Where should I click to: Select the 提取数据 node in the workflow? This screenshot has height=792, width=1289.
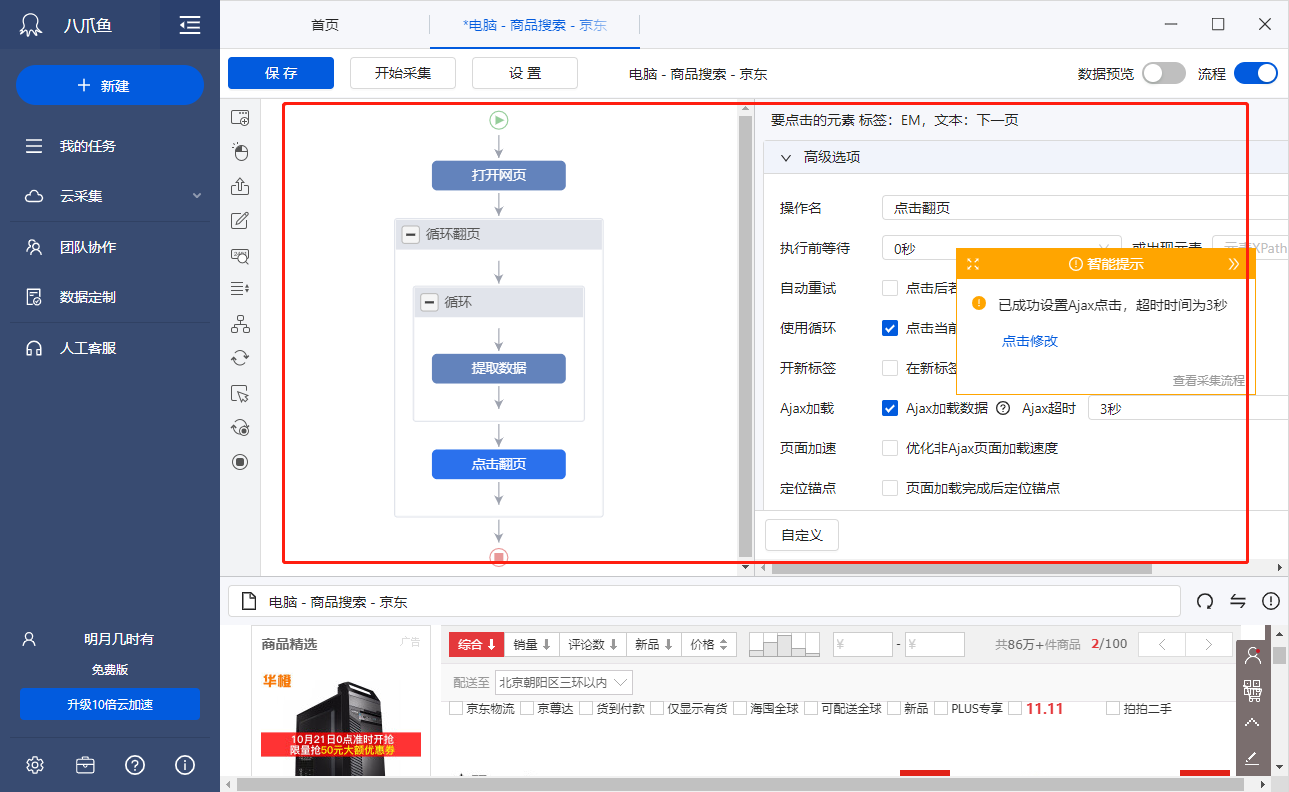[x=498, y=368]
